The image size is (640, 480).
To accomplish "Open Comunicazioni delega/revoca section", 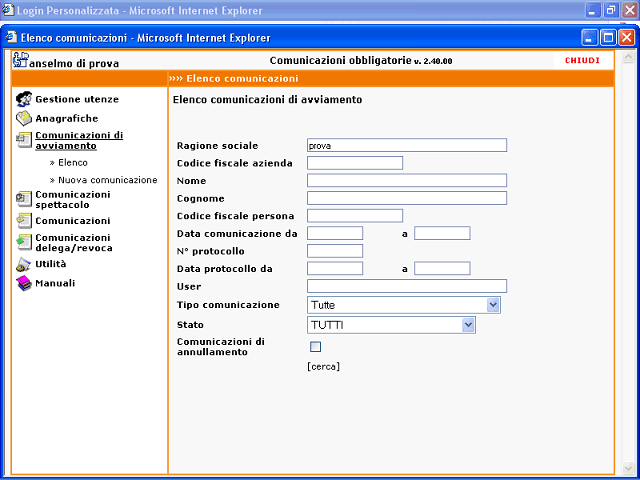I will (x=74, y=242).
